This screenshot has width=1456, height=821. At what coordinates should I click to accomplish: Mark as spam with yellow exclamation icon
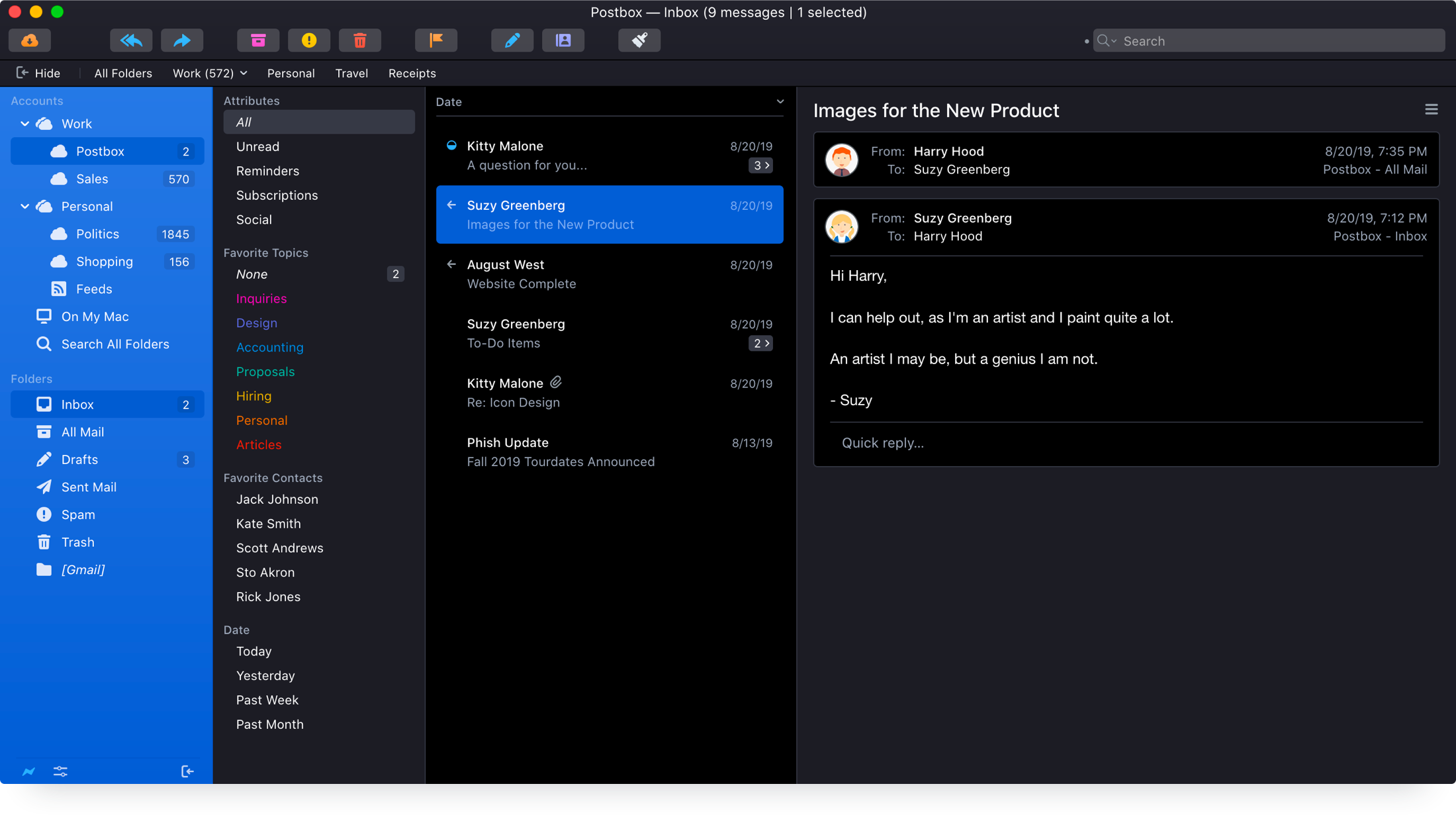click(x=309, y=40)
